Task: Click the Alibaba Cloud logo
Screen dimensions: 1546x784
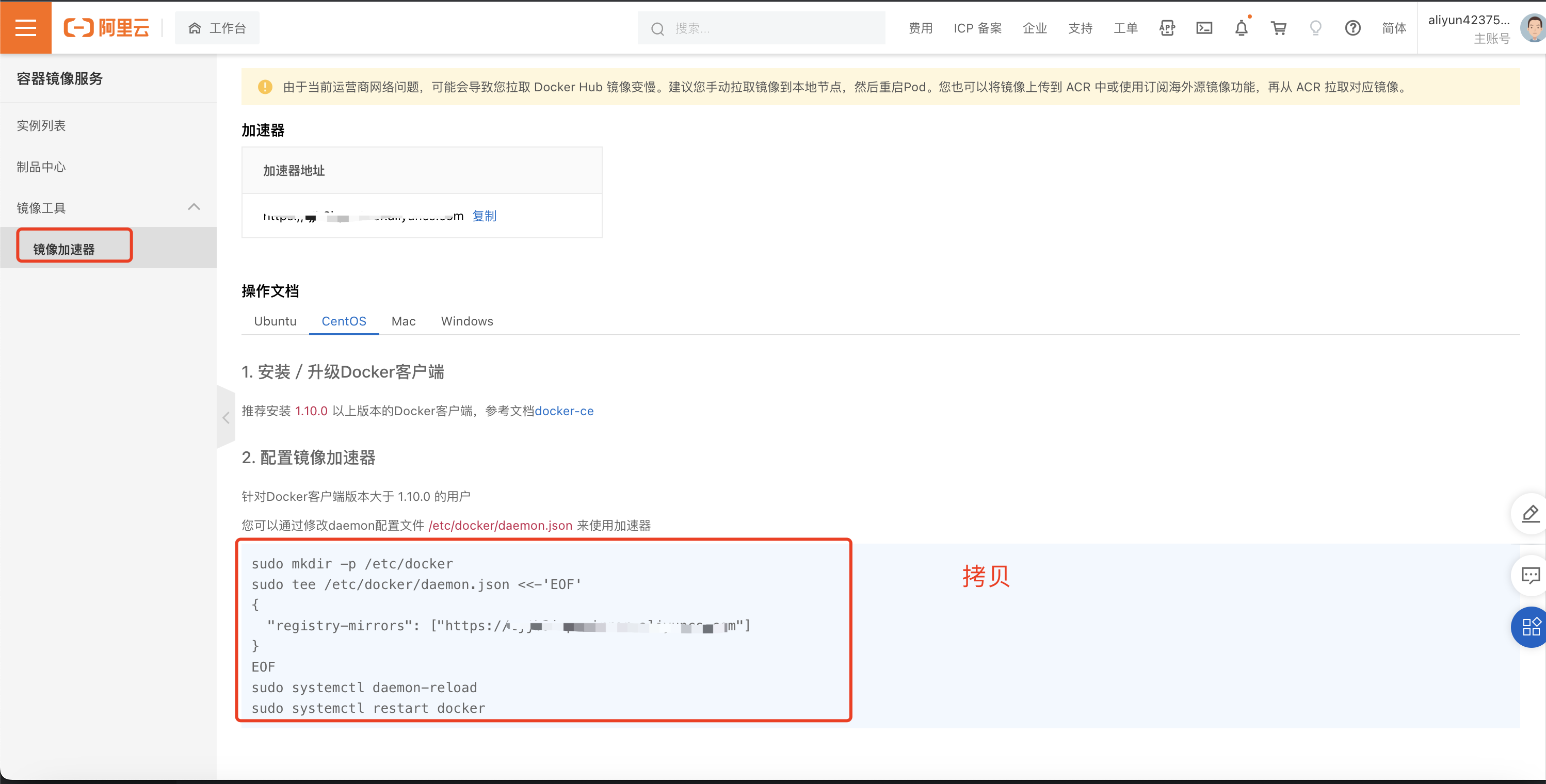Action: pos(107,27)
